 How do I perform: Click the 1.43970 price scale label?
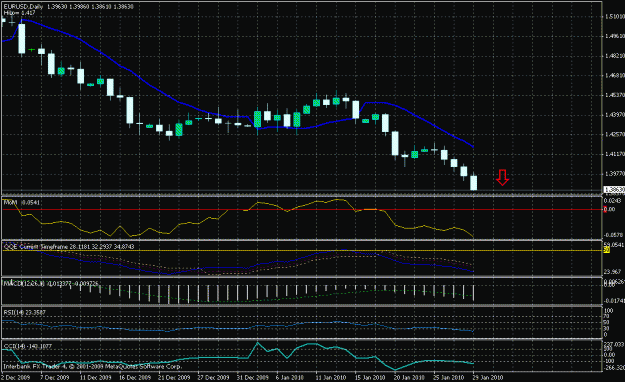tap(614, 115)
